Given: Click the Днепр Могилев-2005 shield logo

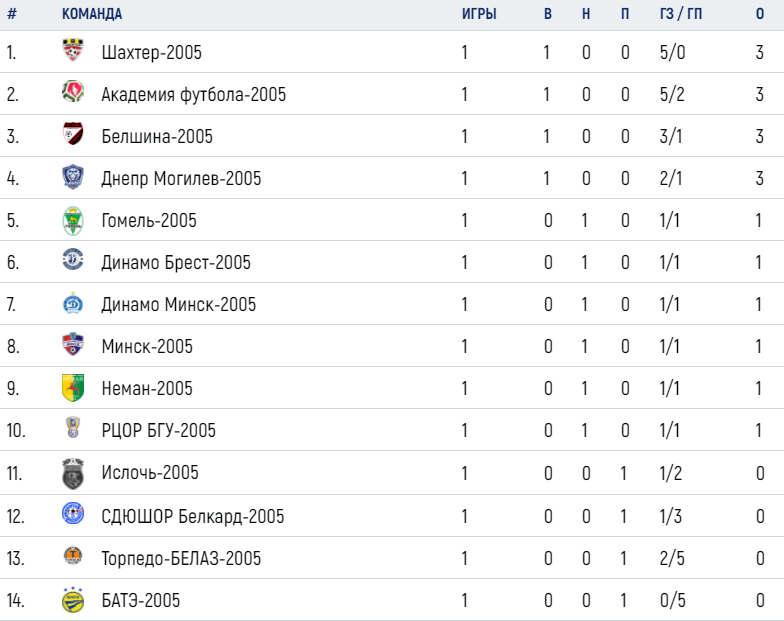Looking at the screenshot, I should tap(73, 176).
